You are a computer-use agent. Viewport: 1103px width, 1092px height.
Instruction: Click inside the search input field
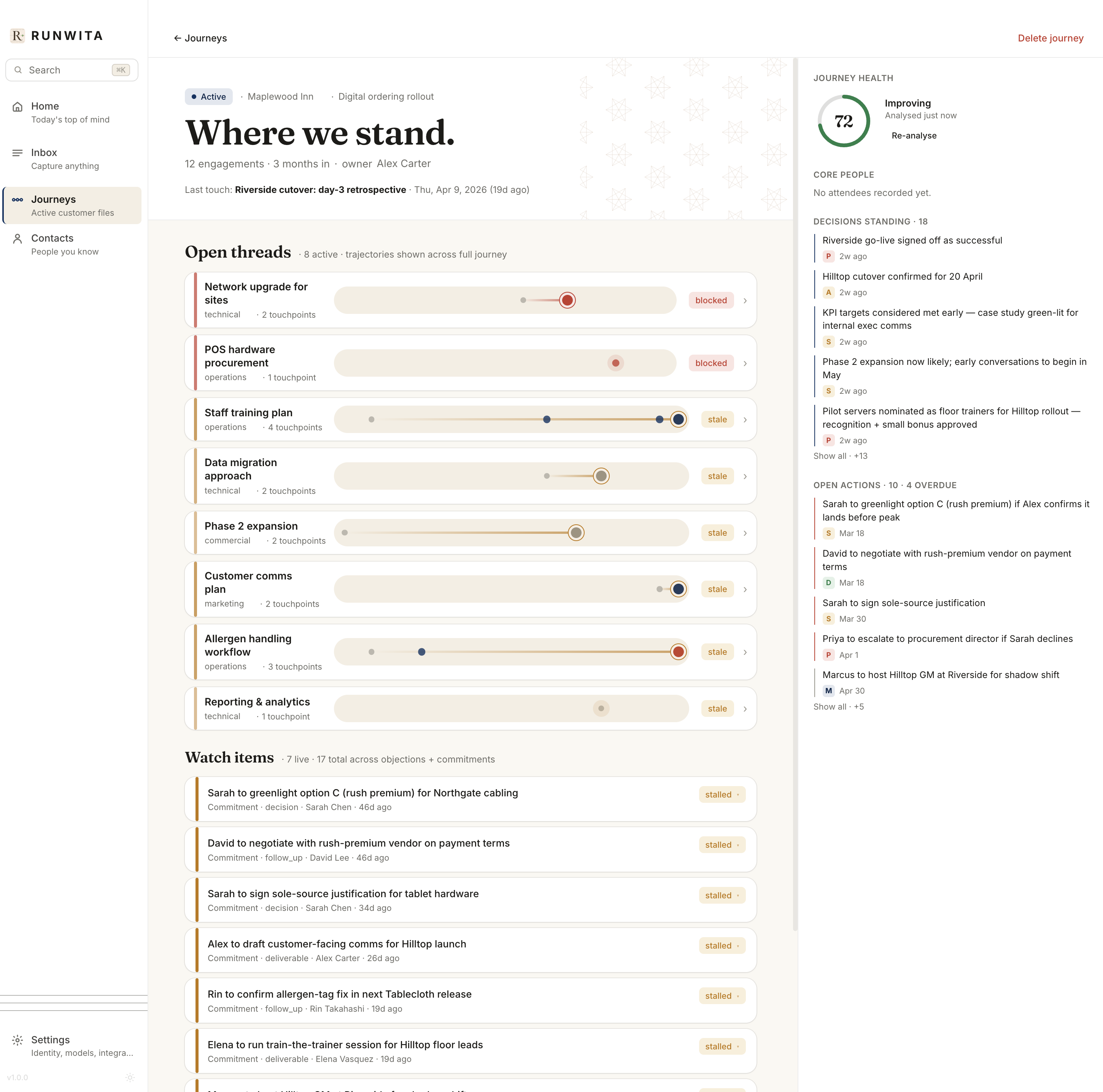point(63,70)
